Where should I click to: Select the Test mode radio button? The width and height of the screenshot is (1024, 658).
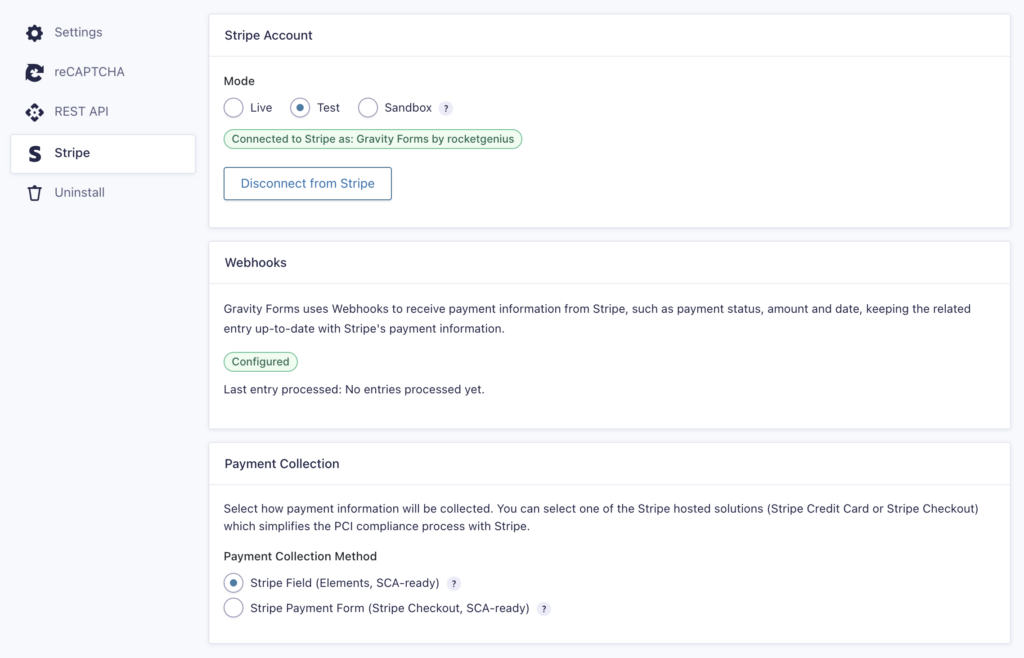coord(300,108)
